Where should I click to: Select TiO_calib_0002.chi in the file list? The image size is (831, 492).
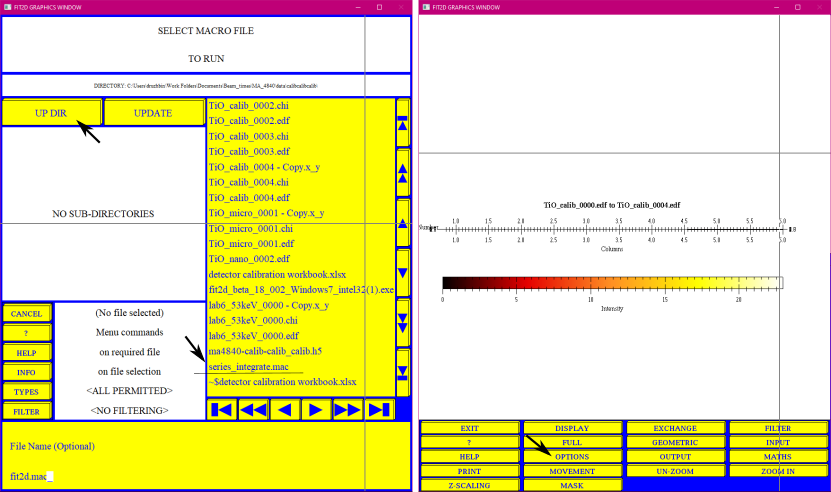pyautogui.click(x=249, y=106)
